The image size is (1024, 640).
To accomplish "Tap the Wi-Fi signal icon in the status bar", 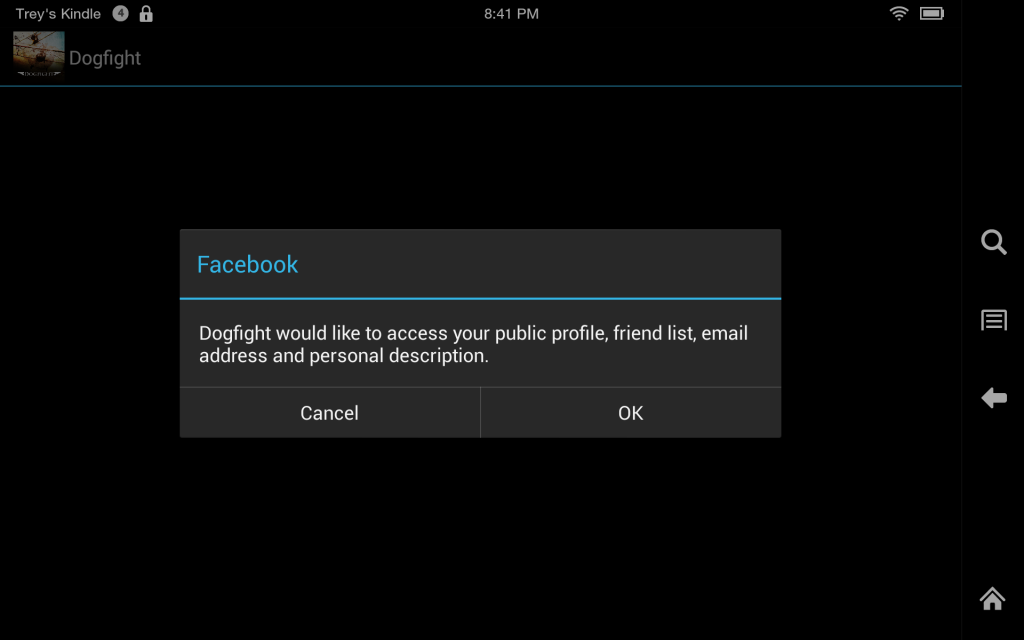I will click(x=899, y=13).
